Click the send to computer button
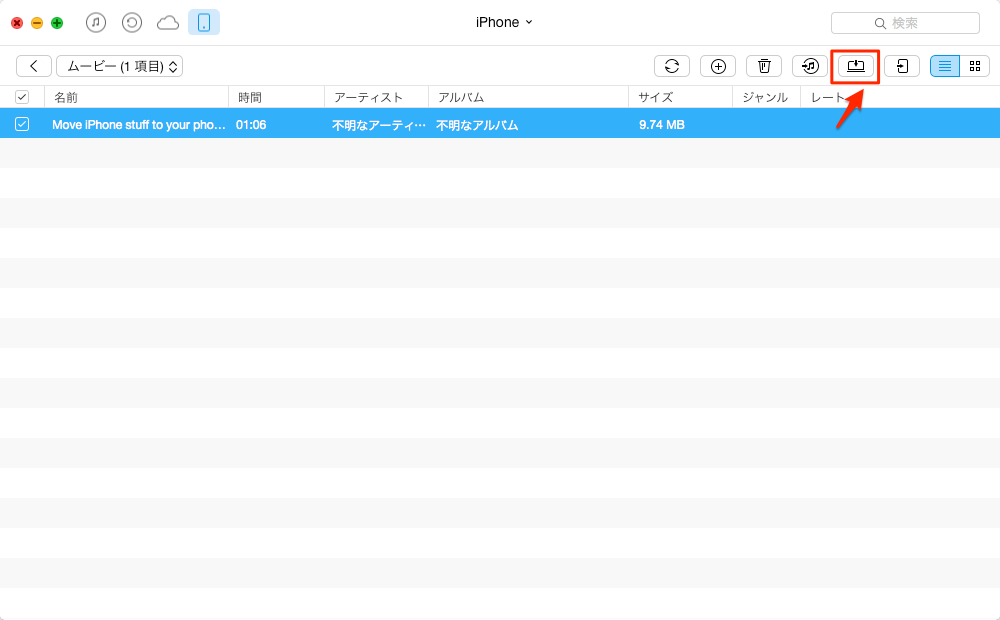 click(856, 66)
